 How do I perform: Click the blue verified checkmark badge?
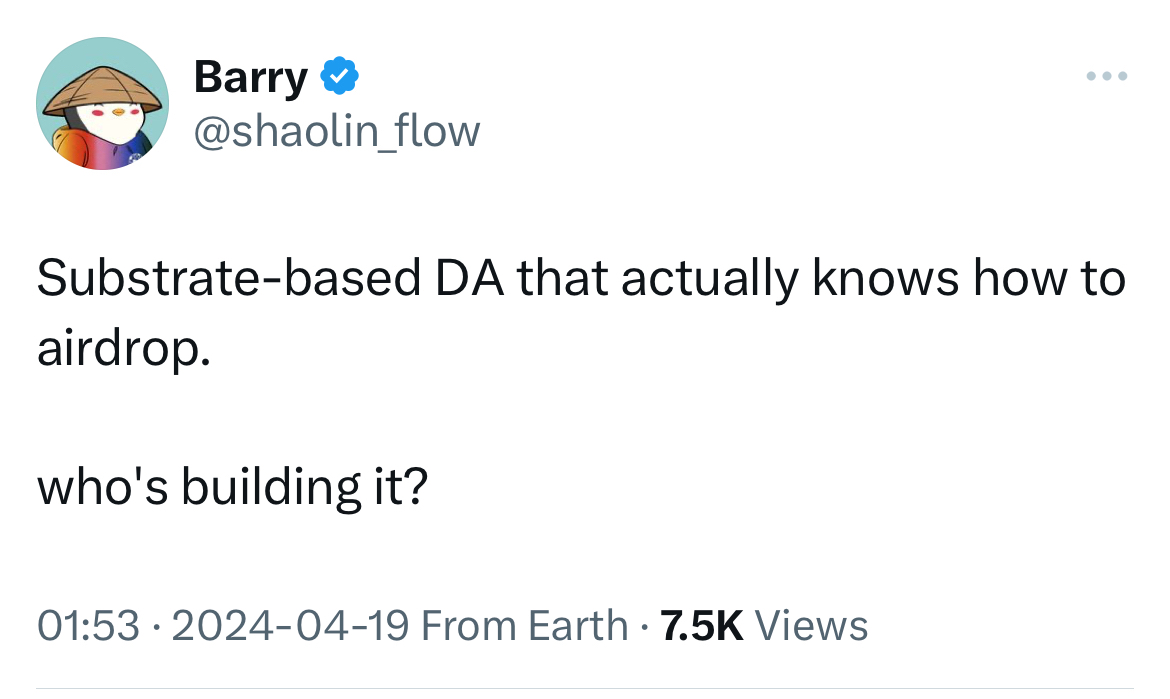(338, 75)
